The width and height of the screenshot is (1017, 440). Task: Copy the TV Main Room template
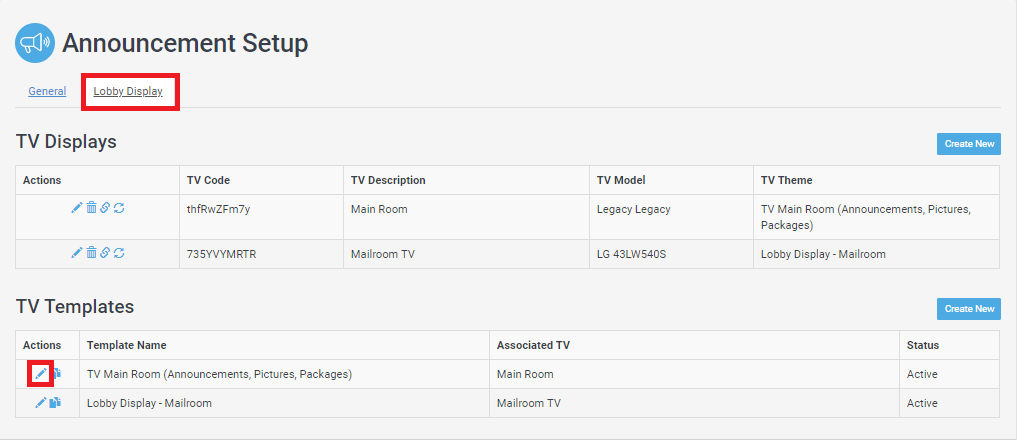[56, 374]
